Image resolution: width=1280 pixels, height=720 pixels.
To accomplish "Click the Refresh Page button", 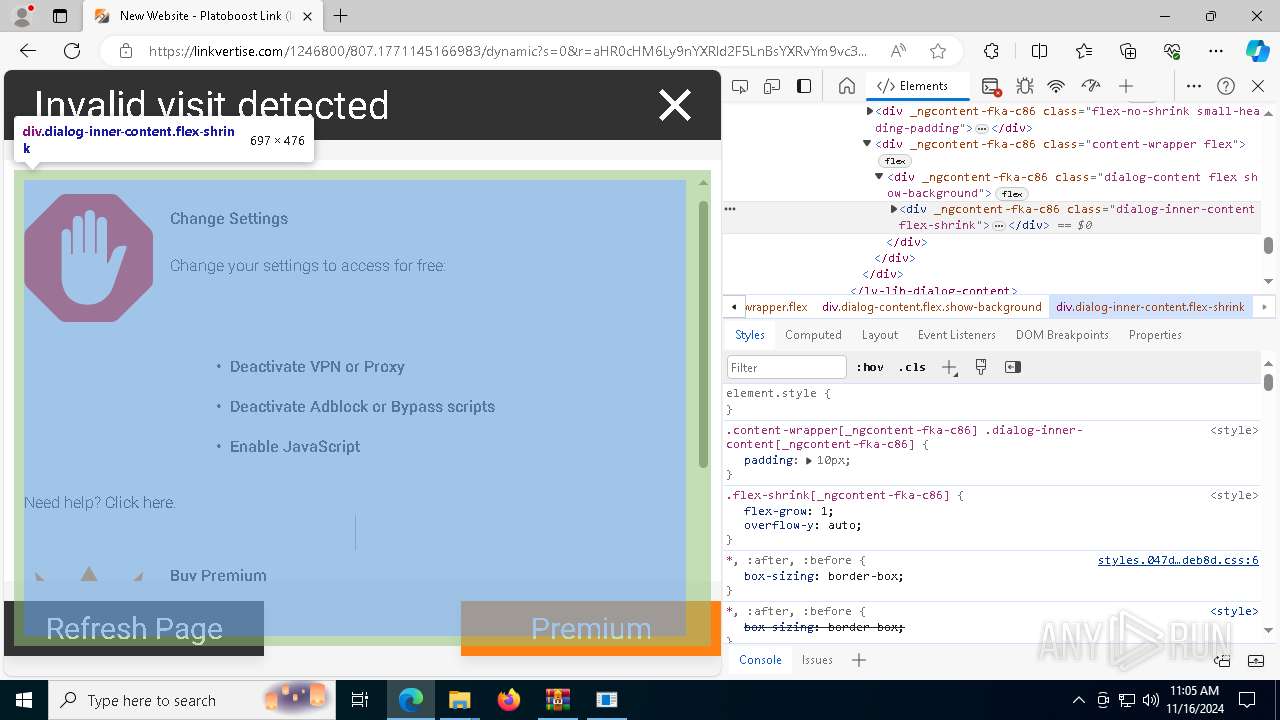I will [134, 628].
